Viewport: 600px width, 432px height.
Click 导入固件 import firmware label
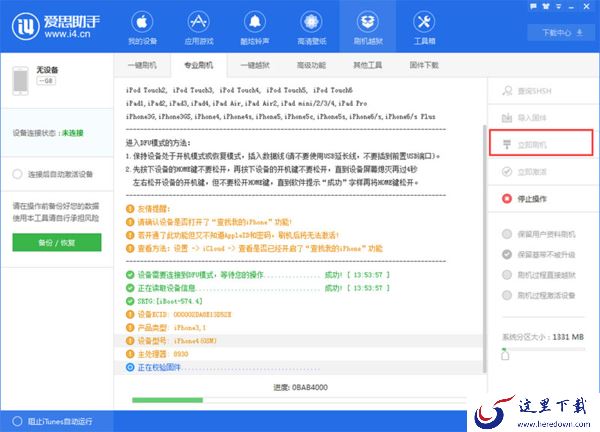coord(532,117)
